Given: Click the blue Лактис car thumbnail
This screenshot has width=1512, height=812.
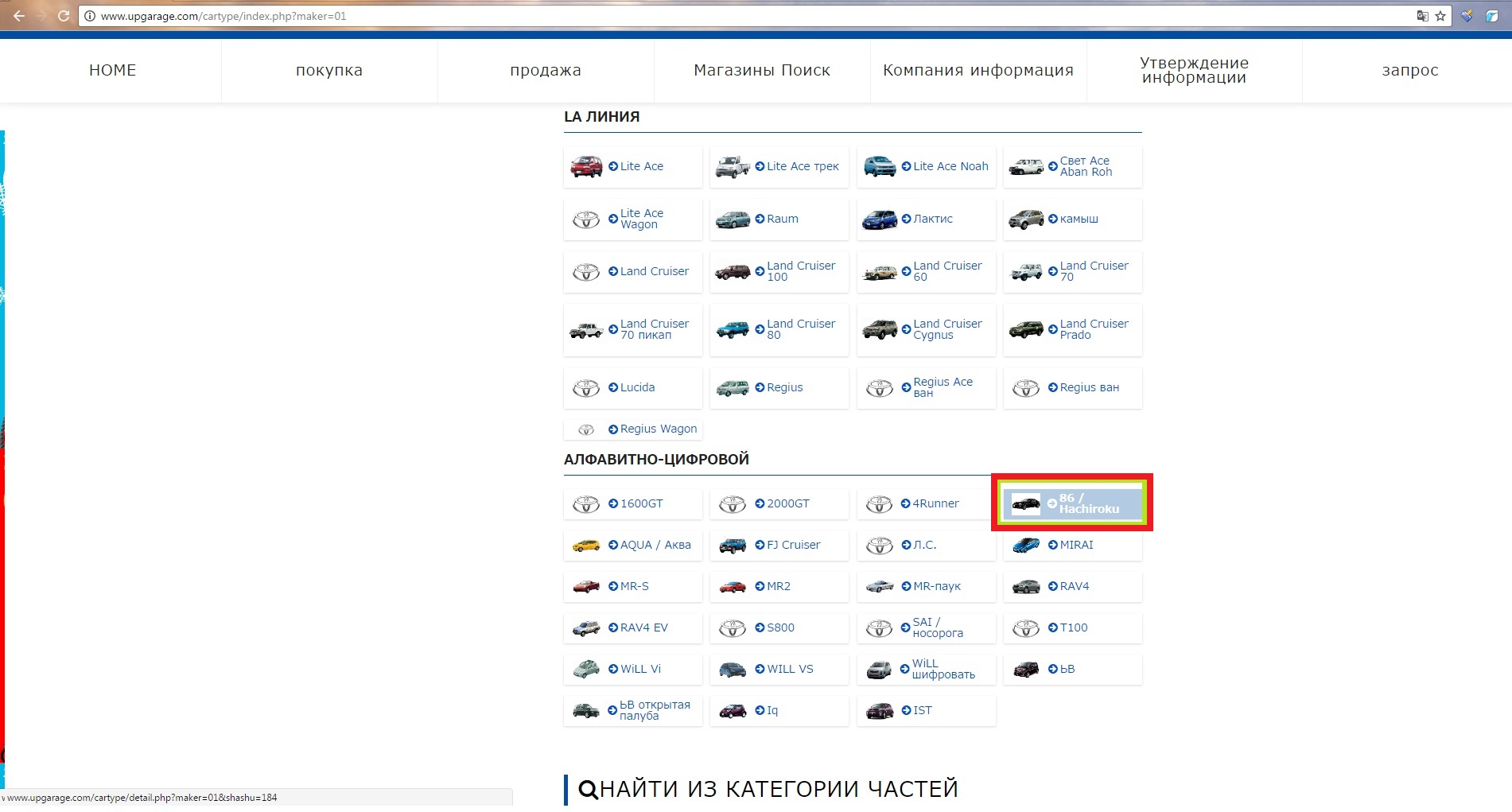Looking at the screenshot, I should point(880,219).
